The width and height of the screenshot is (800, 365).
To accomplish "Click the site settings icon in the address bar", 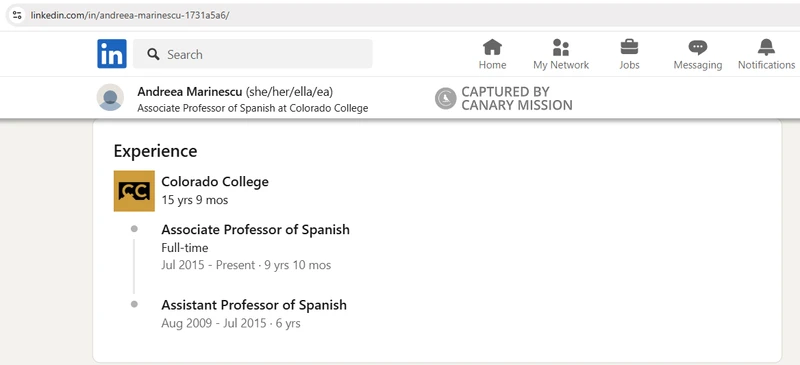I will (x=17, y=15).
